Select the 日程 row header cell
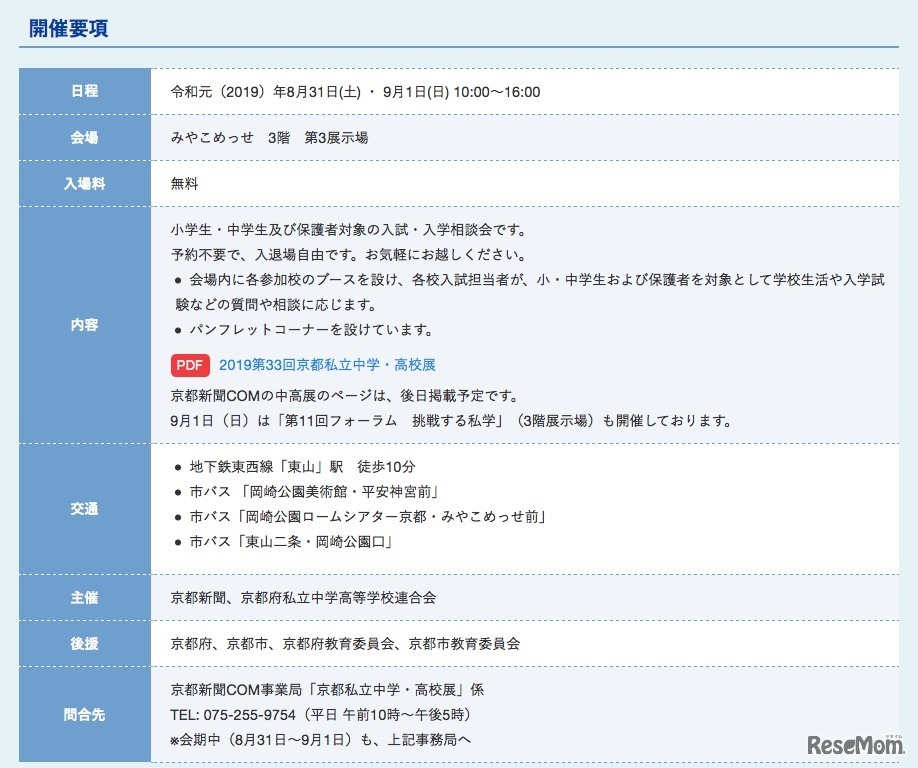The image size is (918, 768). [85, 92]
